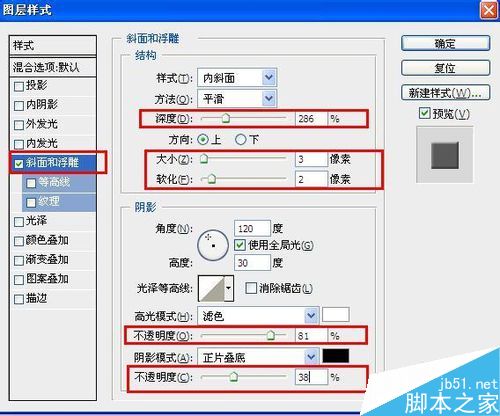
Task: Click the white highlight color swatch
Action: click(x=336, y=315)
